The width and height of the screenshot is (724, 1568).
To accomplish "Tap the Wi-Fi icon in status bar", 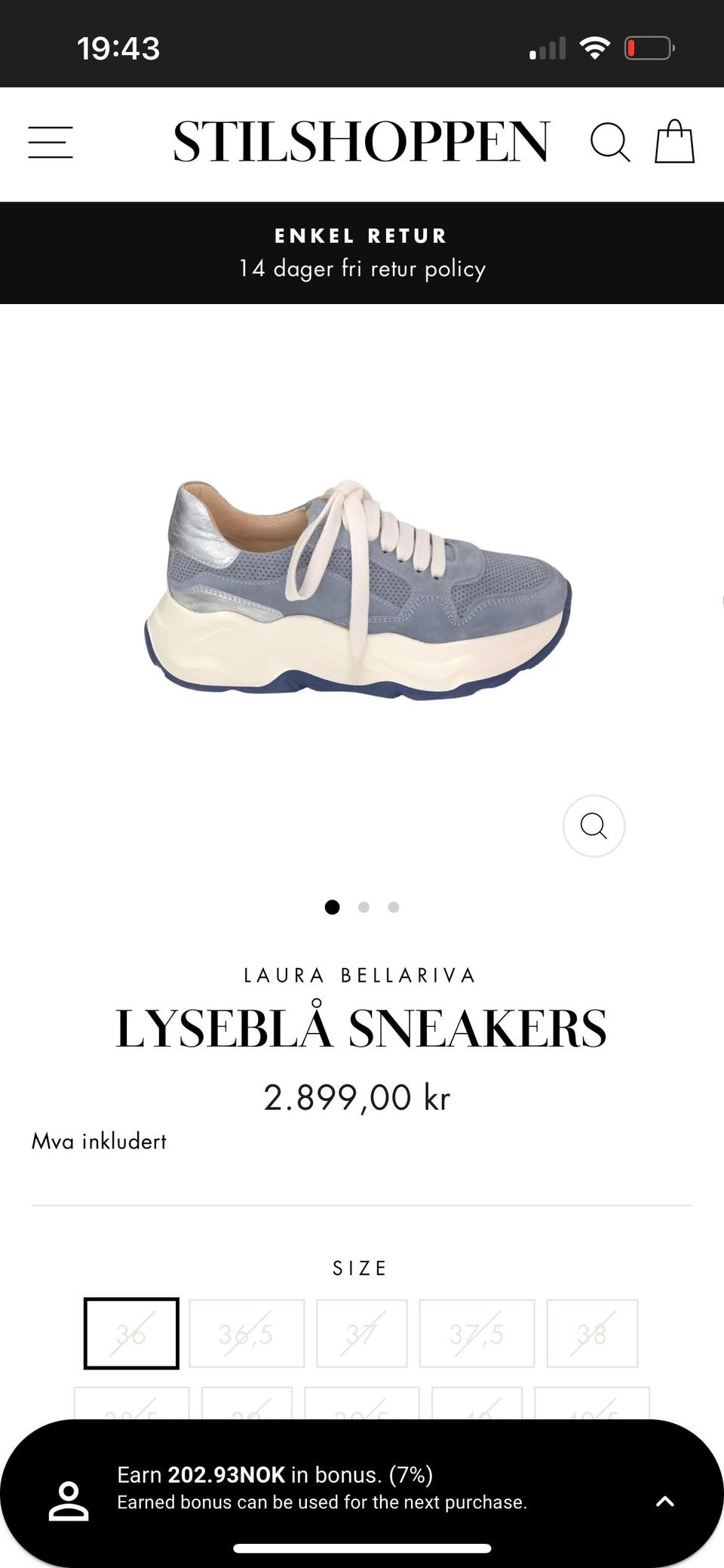I will pos(594,48).
